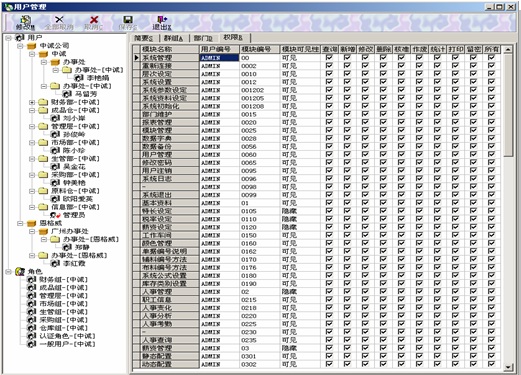Switch to the 部门 tab
Screen dimensions: 521x375
pyautogui.click(x=203, y=38)
